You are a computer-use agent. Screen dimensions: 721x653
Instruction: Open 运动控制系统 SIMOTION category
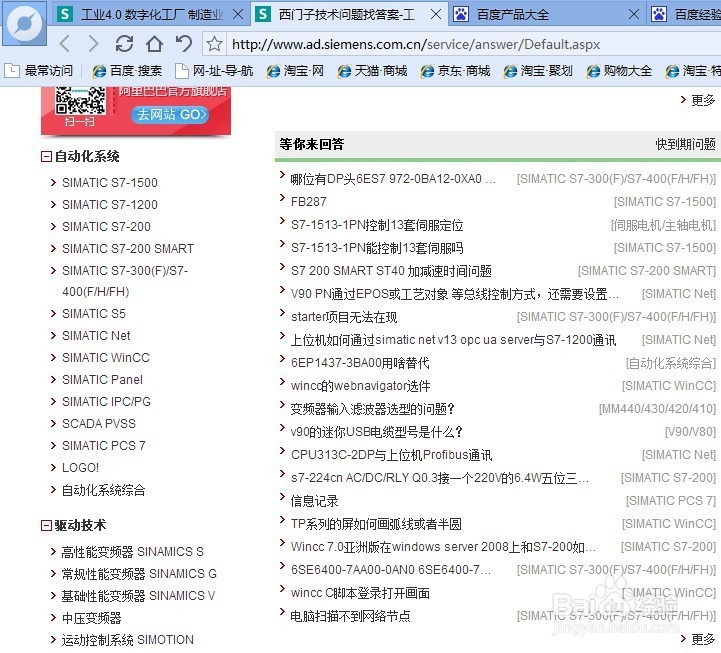coord(127,640)
